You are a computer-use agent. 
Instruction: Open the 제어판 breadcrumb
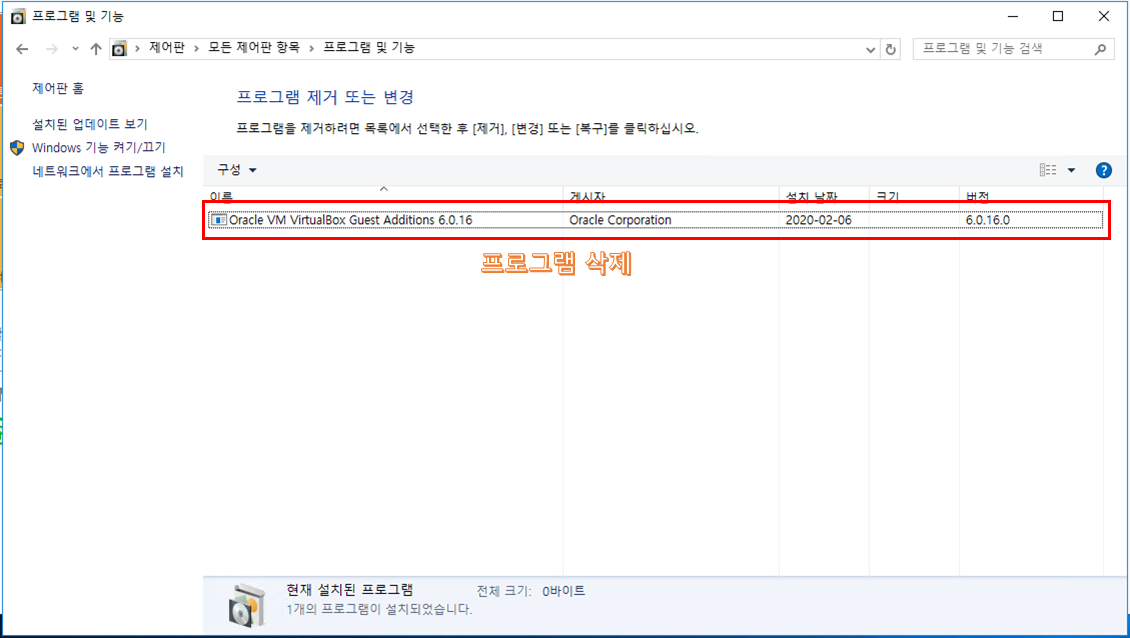pos(166,48)
